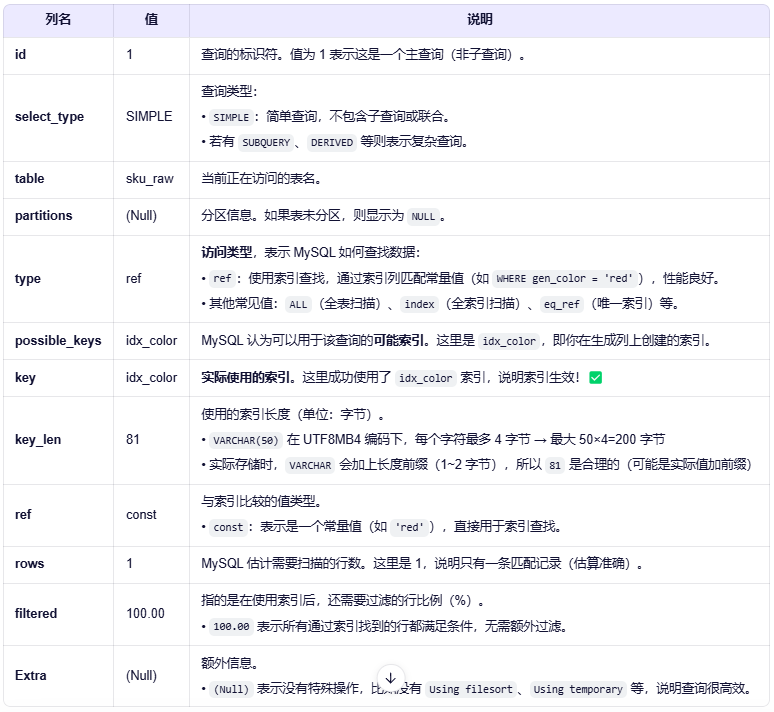Click the 额外信息 description text
This screenshot has height=712, width=774.
click(229, 663)
